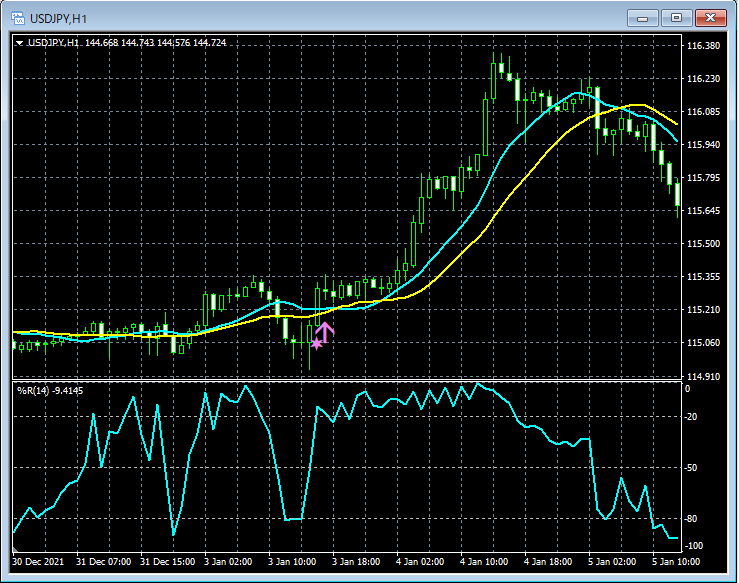This screenshot has width=739, height=583.
Task: Click the 30 Dec 2021 time label
Action: pos(38,562)
